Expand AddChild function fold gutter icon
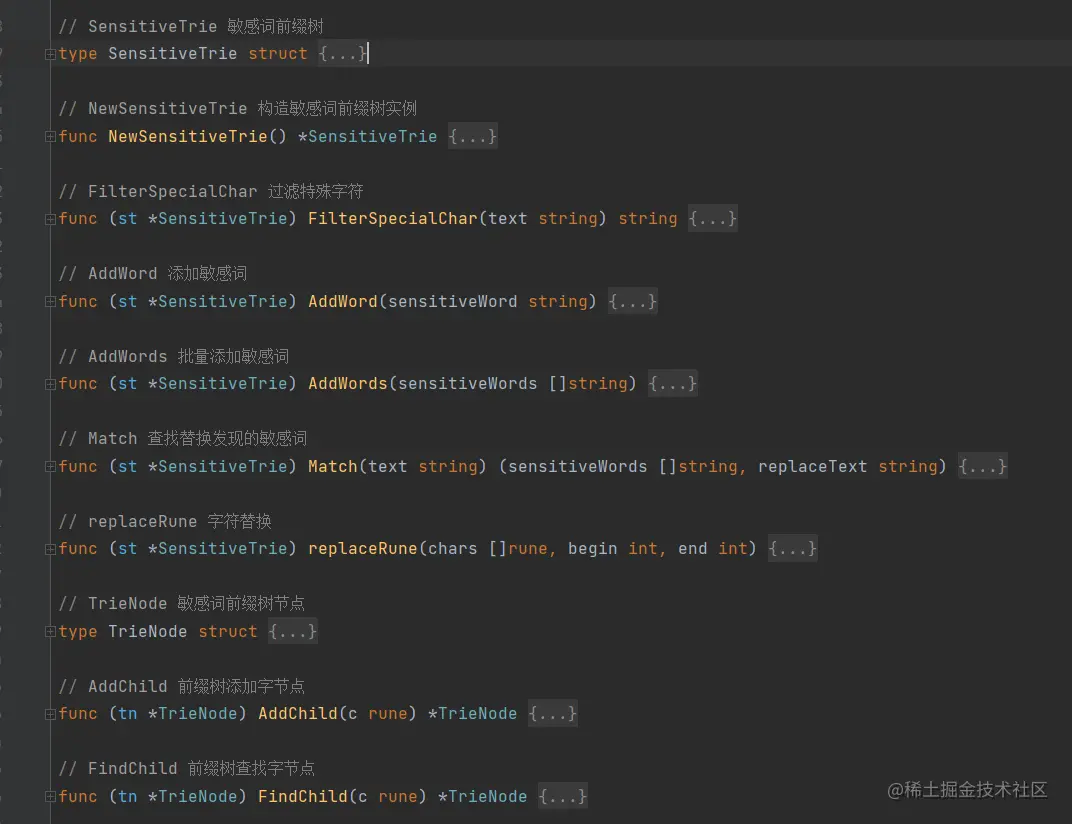 50,714
